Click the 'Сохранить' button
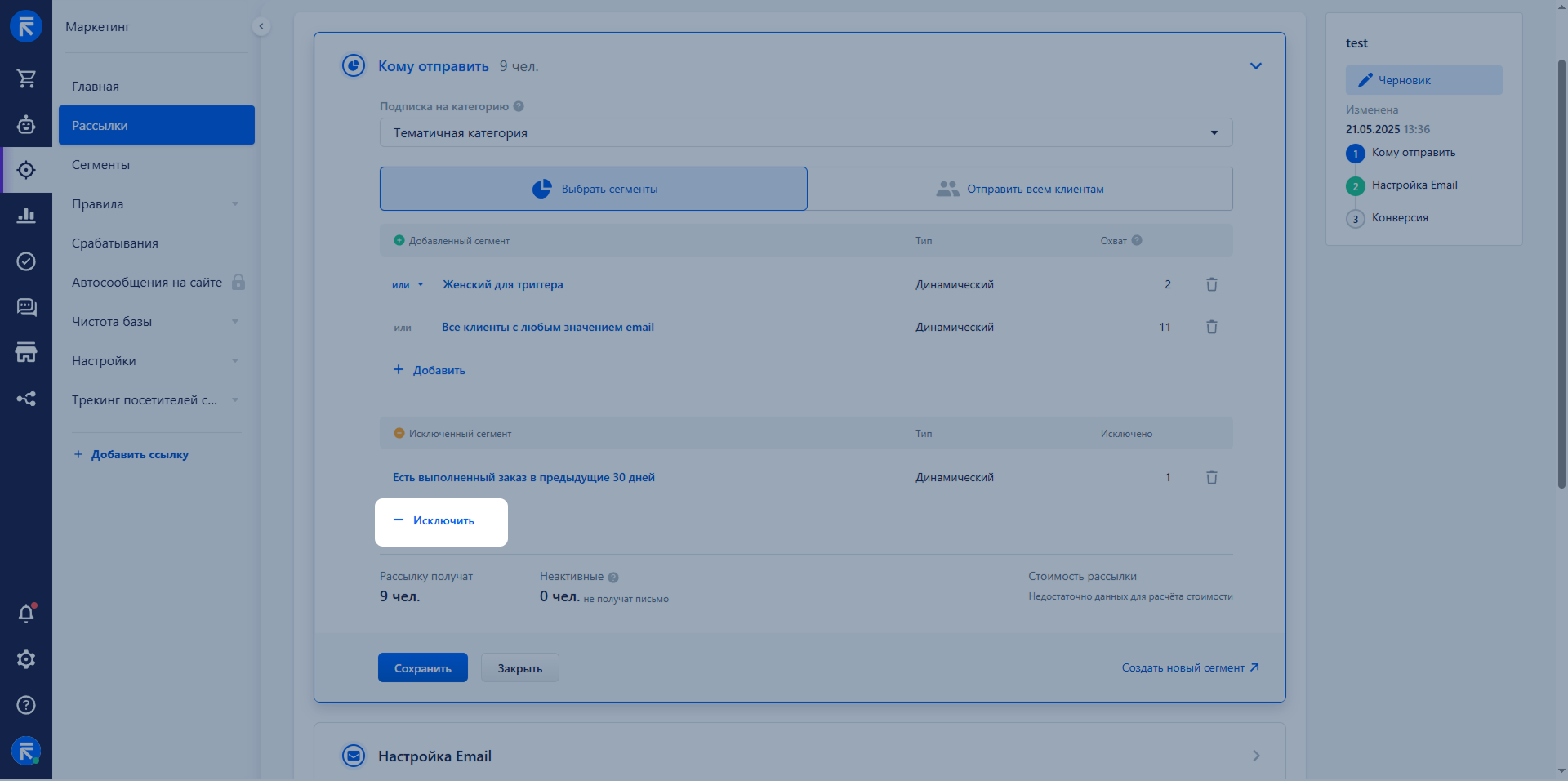1568x781 pixels. click(x=422, y=667)
